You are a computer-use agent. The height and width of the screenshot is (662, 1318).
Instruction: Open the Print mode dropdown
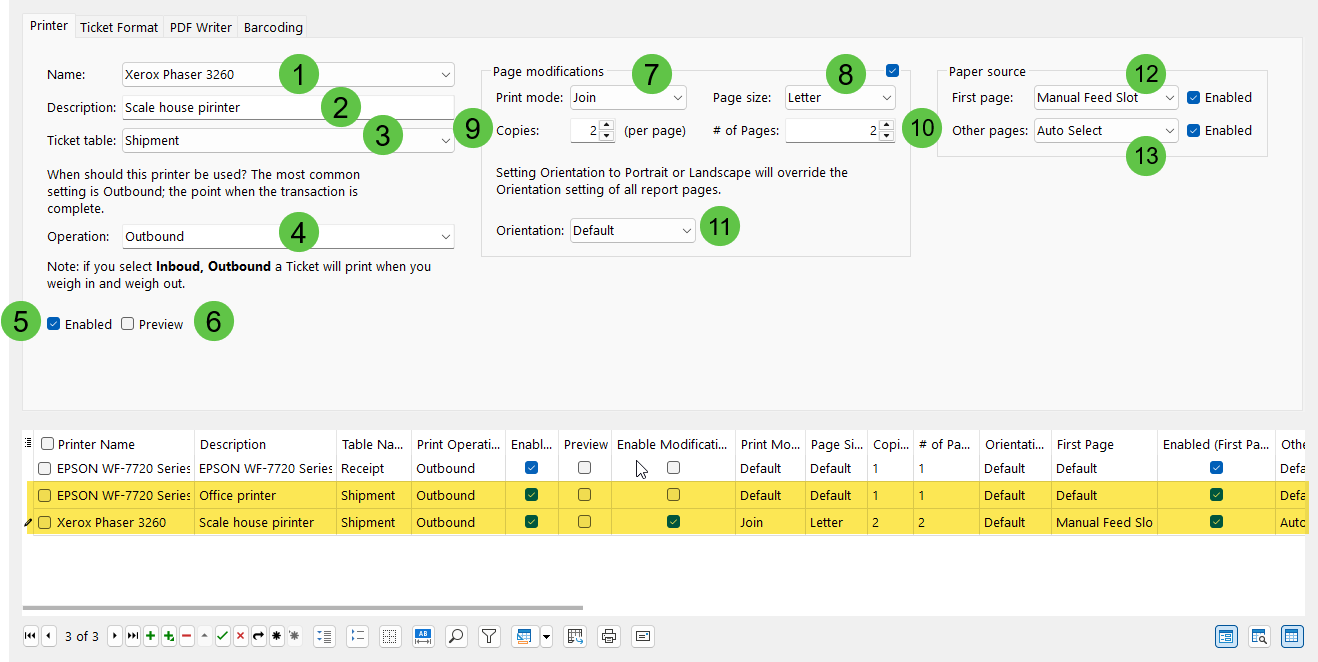[x=628, y=98]
